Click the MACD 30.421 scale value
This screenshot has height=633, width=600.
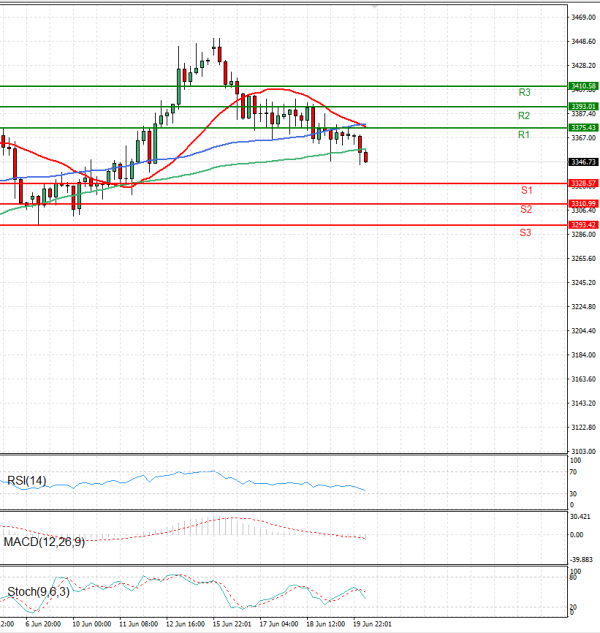click(x=580, y=516)
